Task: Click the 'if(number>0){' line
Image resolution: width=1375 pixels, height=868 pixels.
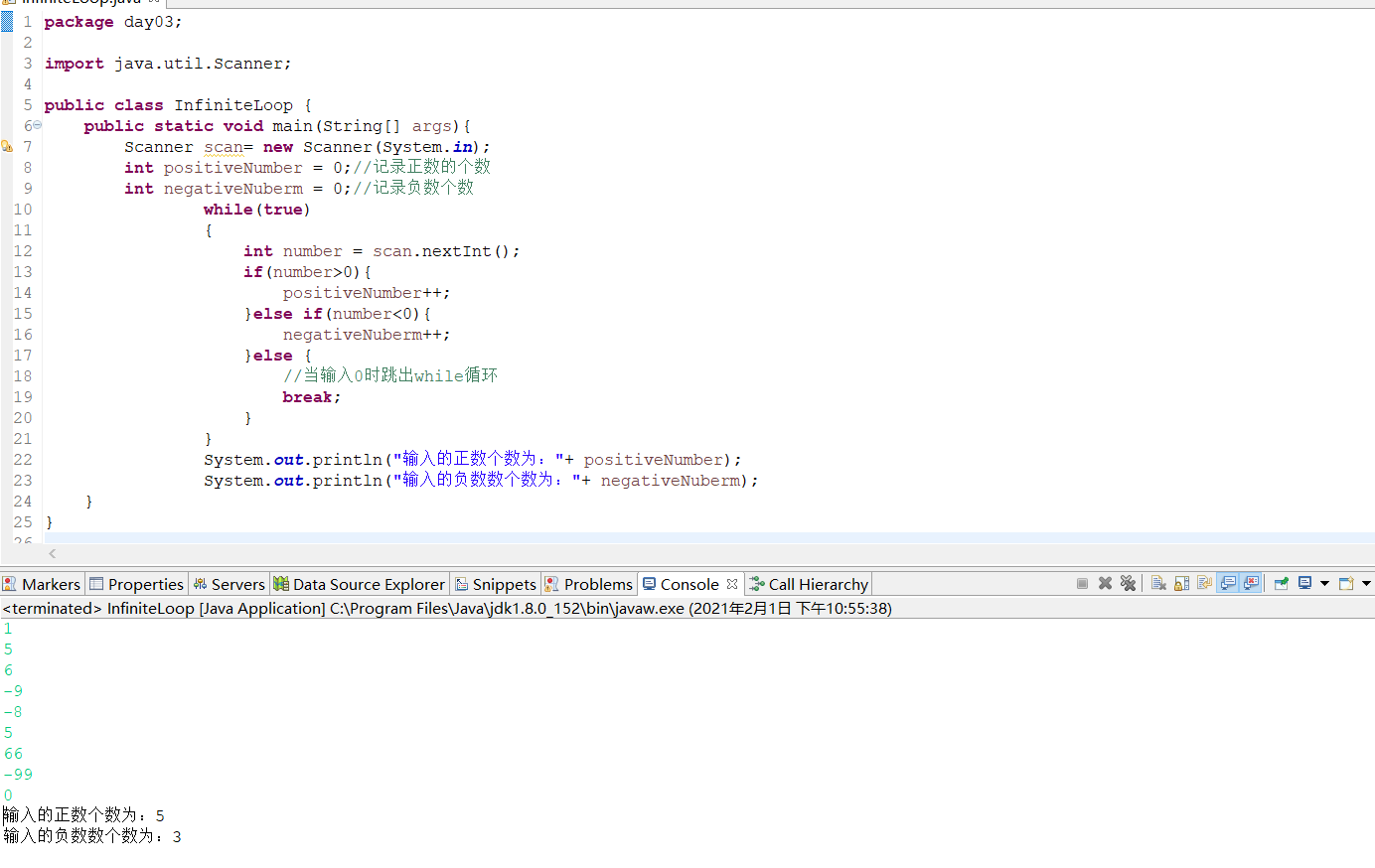Action: [x=308, y=272]
